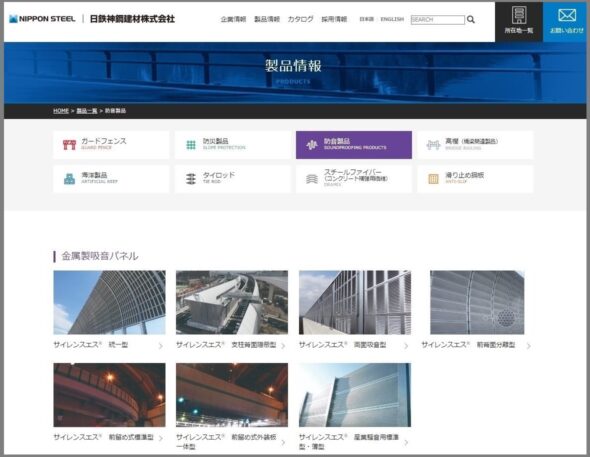Click chevron beside 前留め式標準型

point(161,438)
